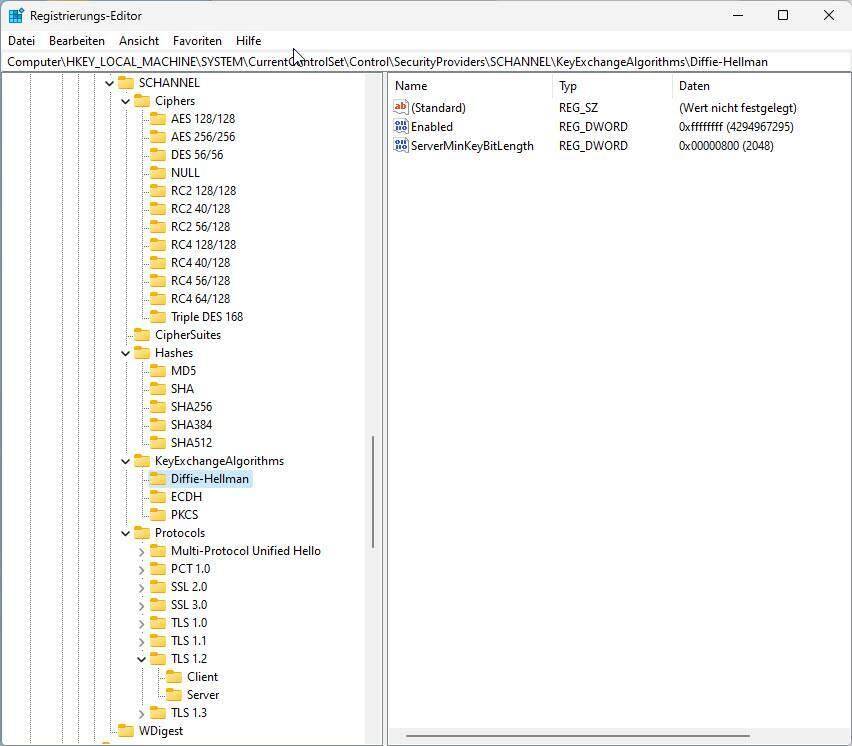Open the Favoriten menu
The height and width of the screenshot is (746, 852).
tap(197, 41)
